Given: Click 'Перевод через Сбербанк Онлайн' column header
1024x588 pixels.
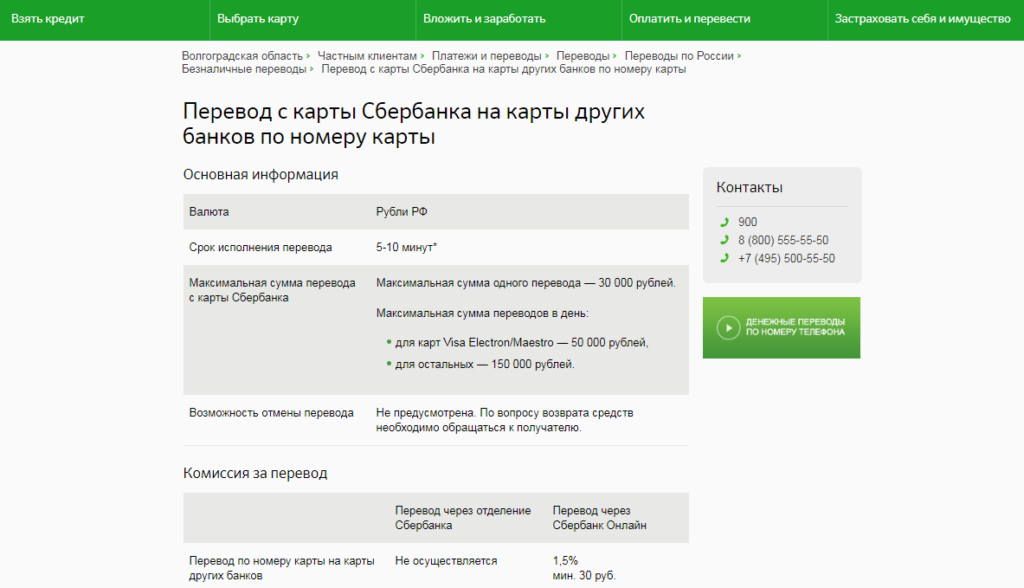Looking at the screenshot, I should pos(600,518).
